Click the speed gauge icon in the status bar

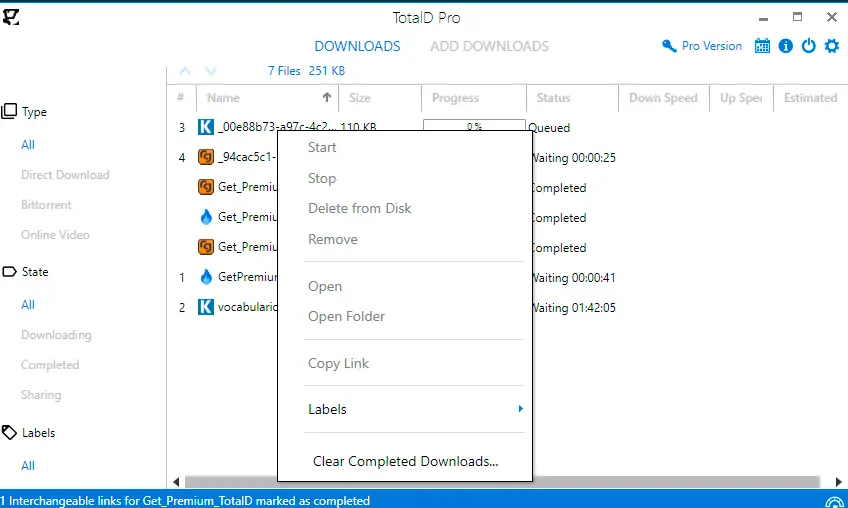834,502
